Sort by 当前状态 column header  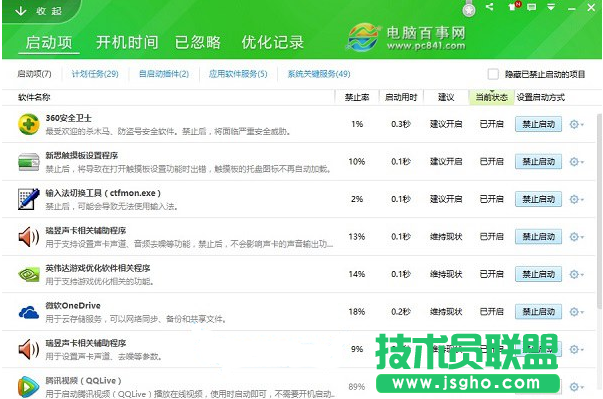coord(491,97)
